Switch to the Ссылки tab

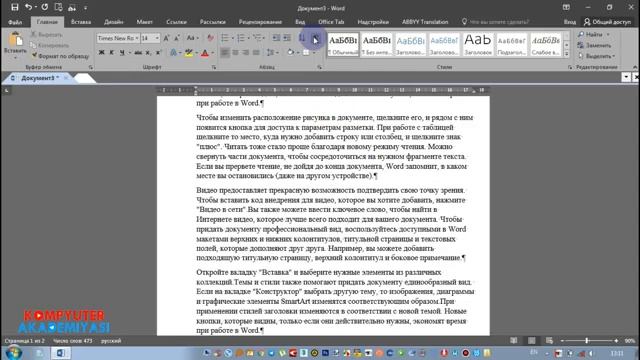point(176,22)
